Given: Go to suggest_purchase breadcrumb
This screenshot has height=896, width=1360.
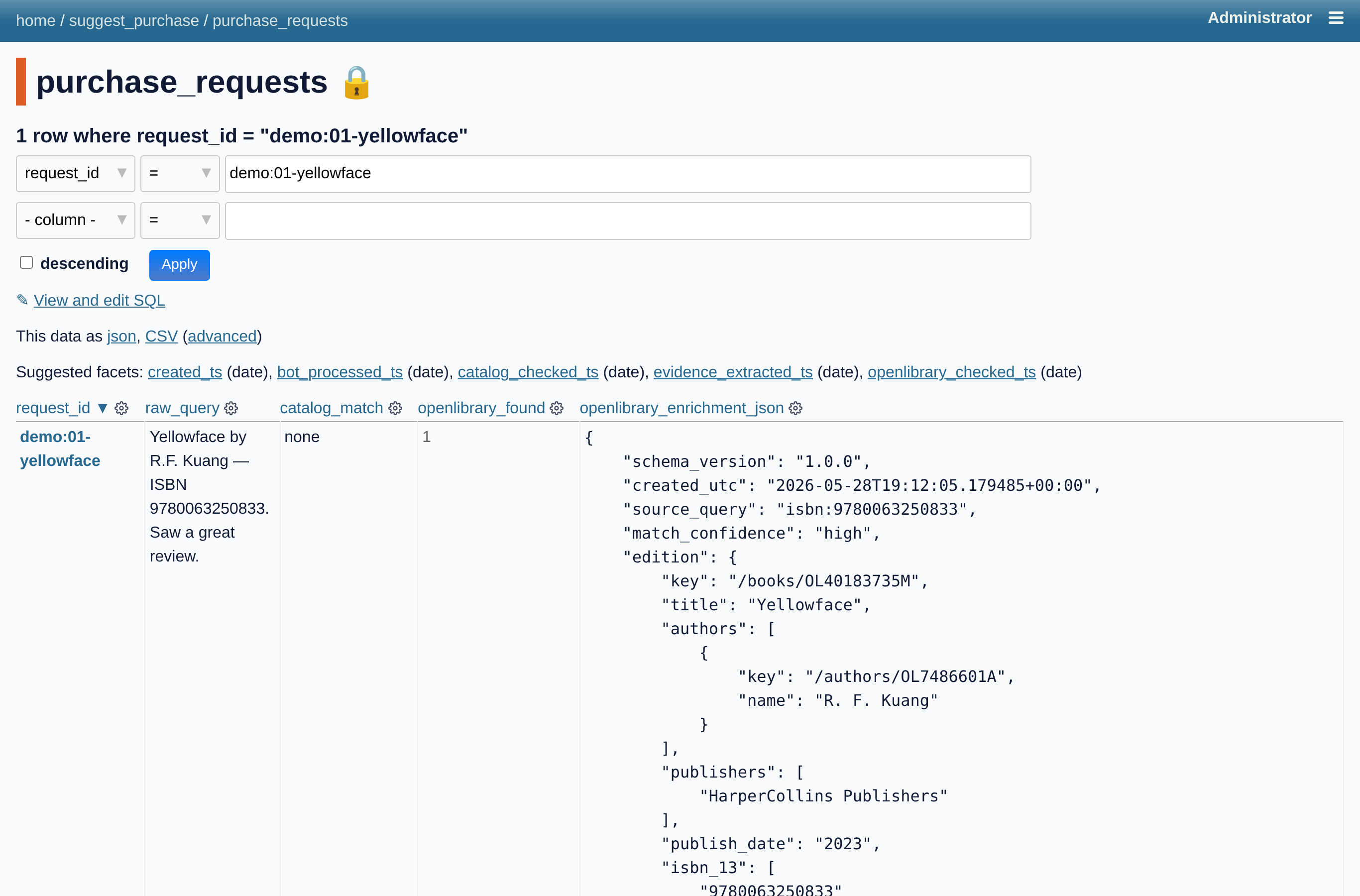Looking at the screenshot, I should (x=134, y=20).
